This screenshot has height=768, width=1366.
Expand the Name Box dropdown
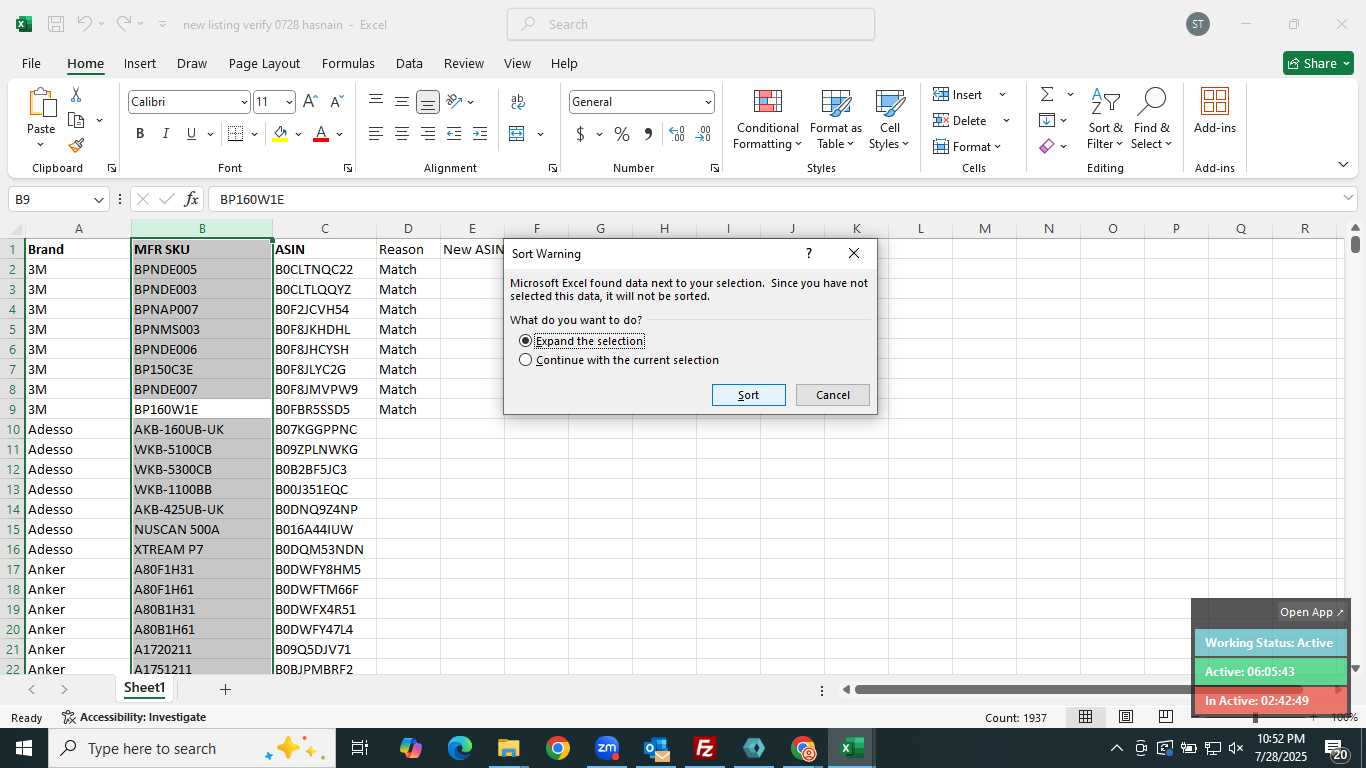click(x=99, y=199)
